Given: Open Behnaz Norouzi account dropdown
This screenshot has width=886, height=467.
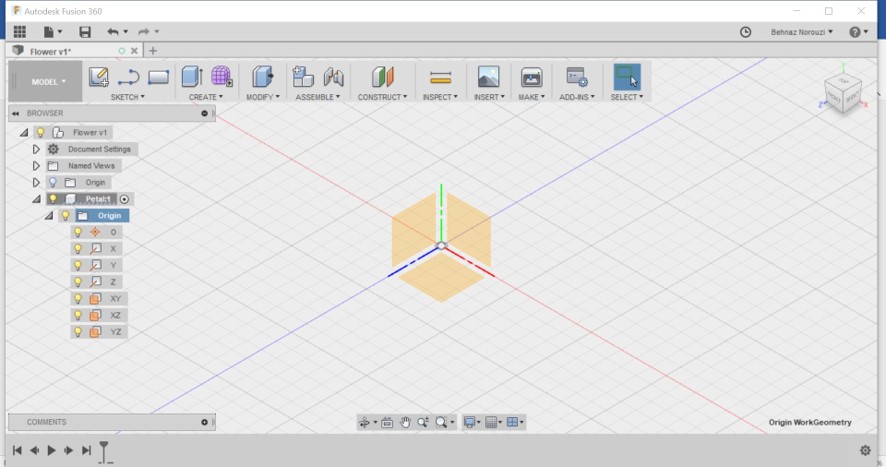Looking at the screenshot, I should point(801,32).
